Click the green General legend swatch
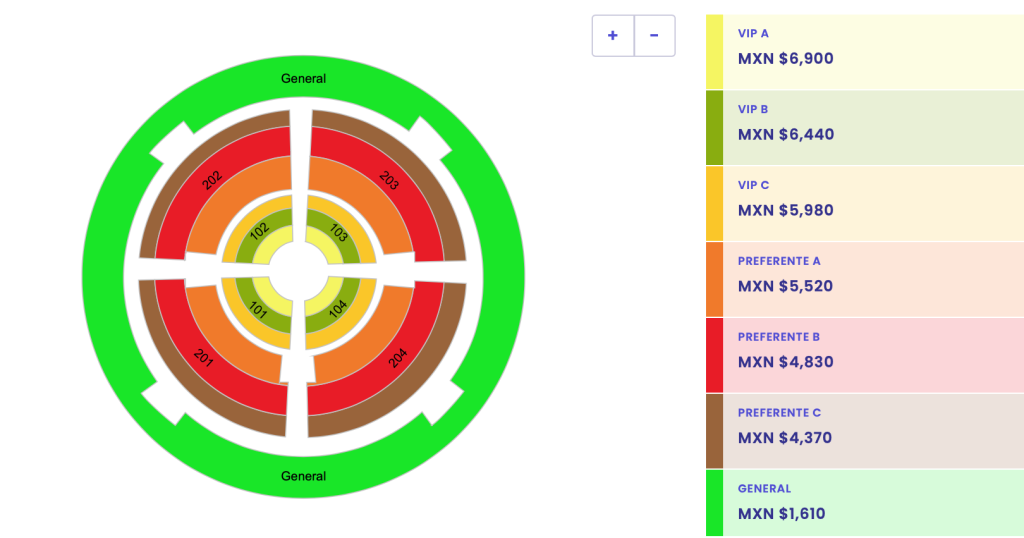Viewport: 1024px width, 538px height. (714, 503)
